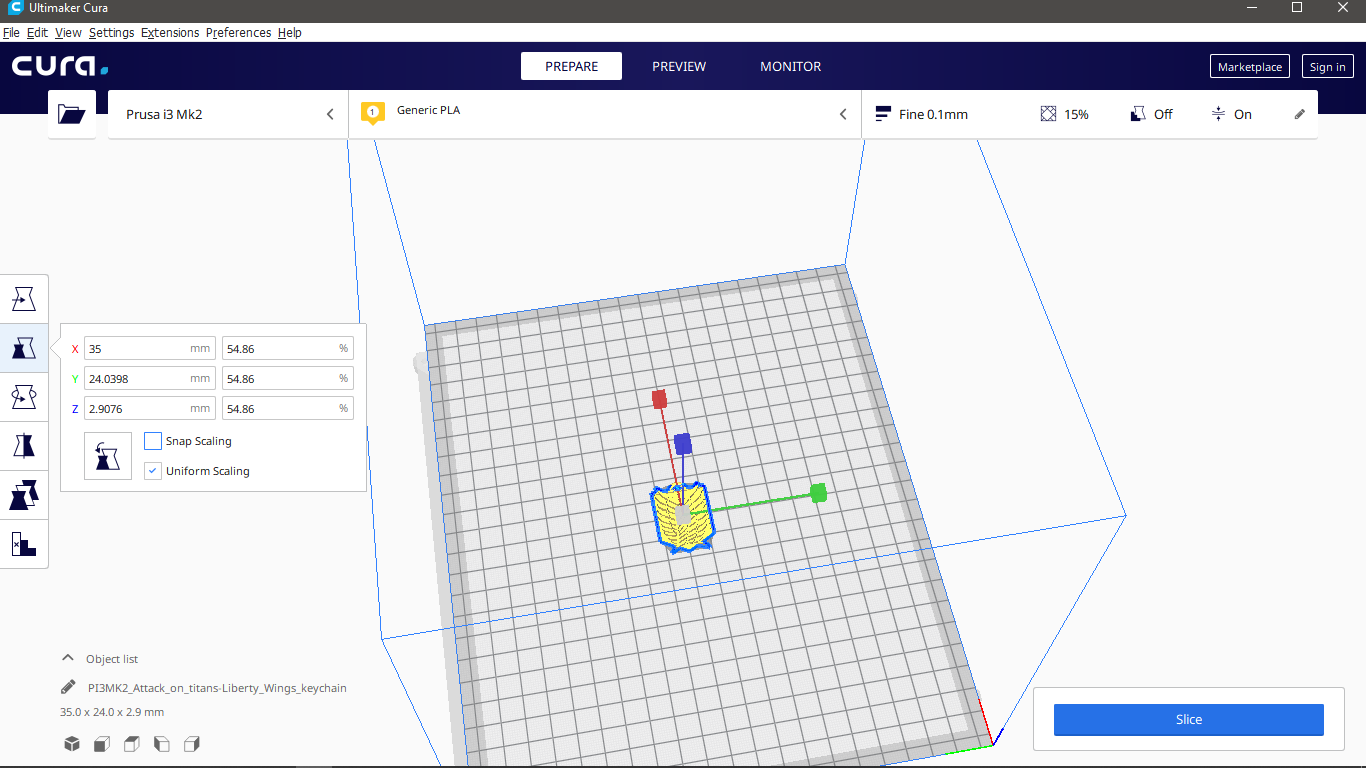Switch to 3D view cube icon
This screenshot has width=1366, height=768.
[72, 744]
